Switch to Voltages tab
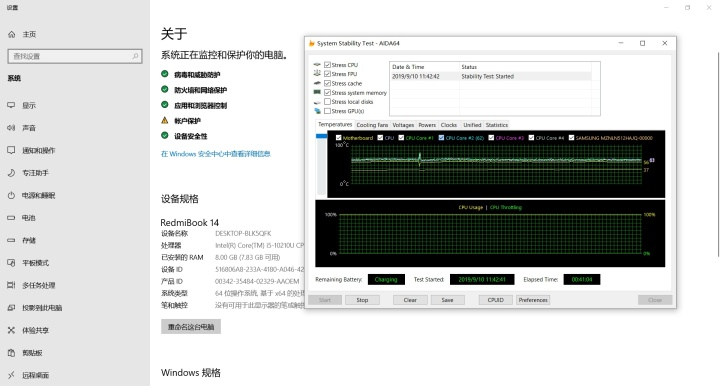 click(x=403, y=125)
